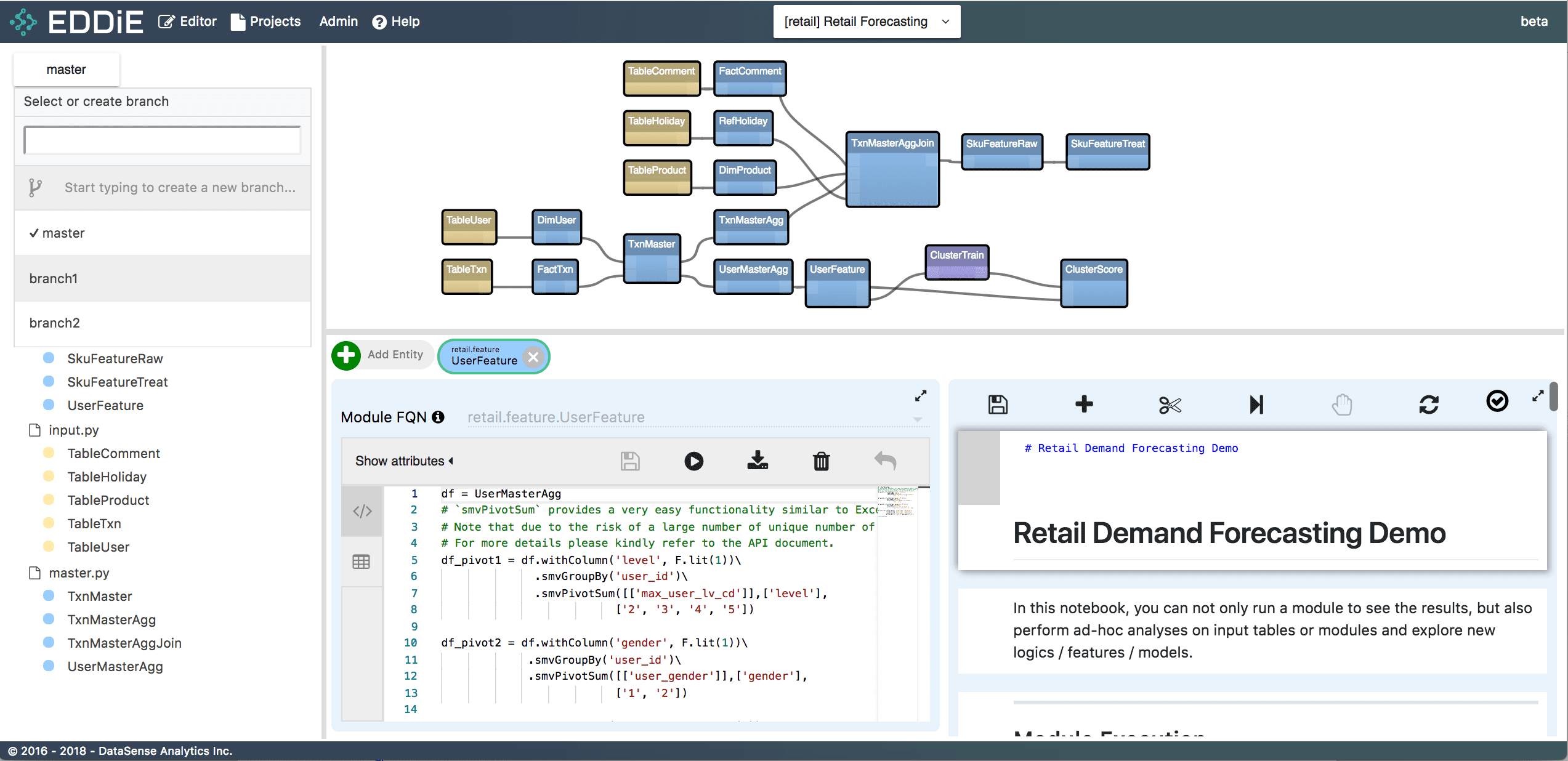Image resolution: width=1568 pixels, height=761 pixels.
Task: Click the notebook scissors cut icon
Action: click(x=1170, y=405)
